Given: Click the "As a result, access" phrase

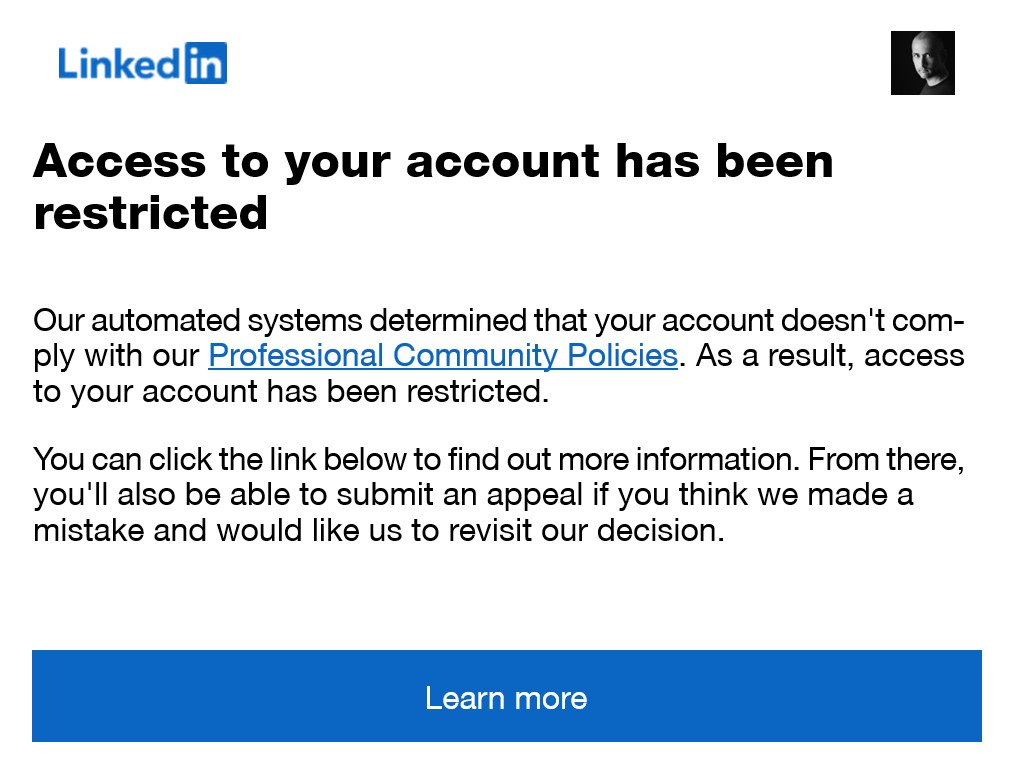Looking at the screenshot, I should 829,356.
